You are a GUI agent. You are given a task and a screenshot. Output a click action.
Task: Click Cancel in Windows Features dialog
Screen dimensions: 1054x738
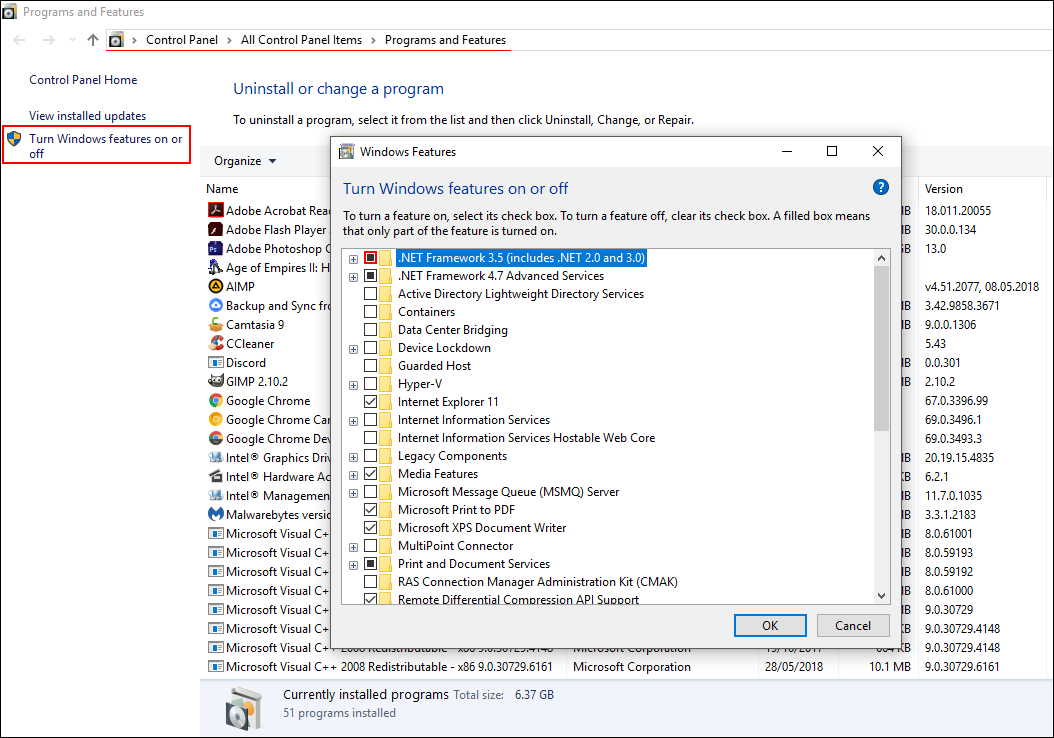[x=853, y=626]
